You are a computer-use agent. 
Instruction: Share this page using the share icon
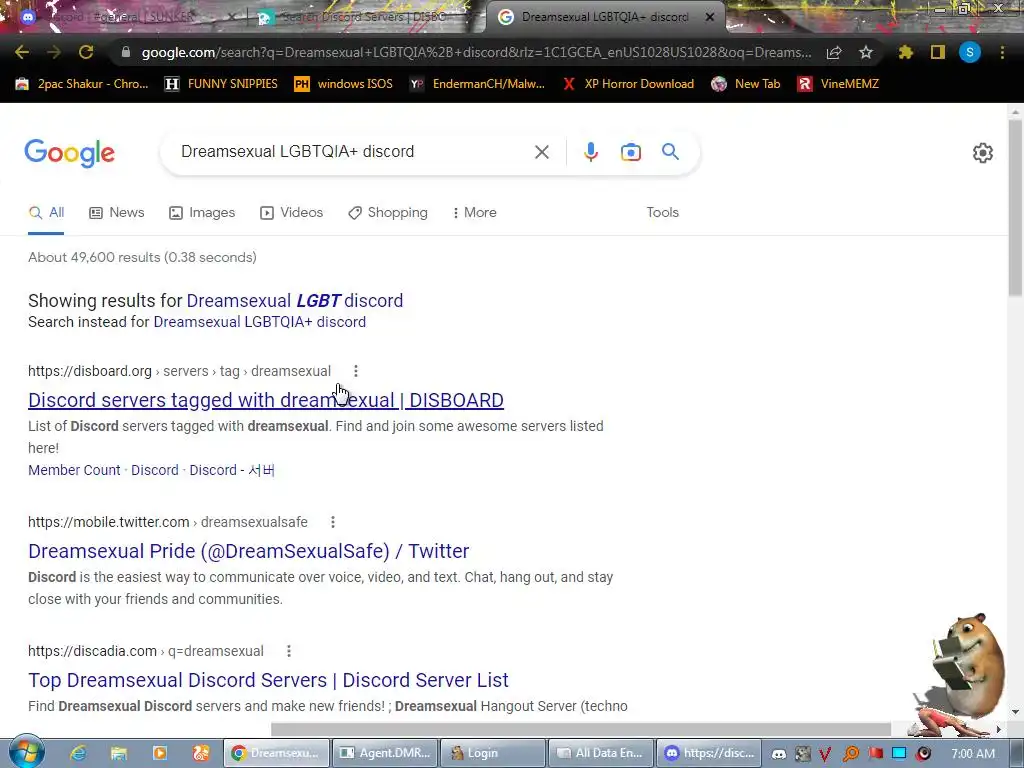tap(834, 52)
